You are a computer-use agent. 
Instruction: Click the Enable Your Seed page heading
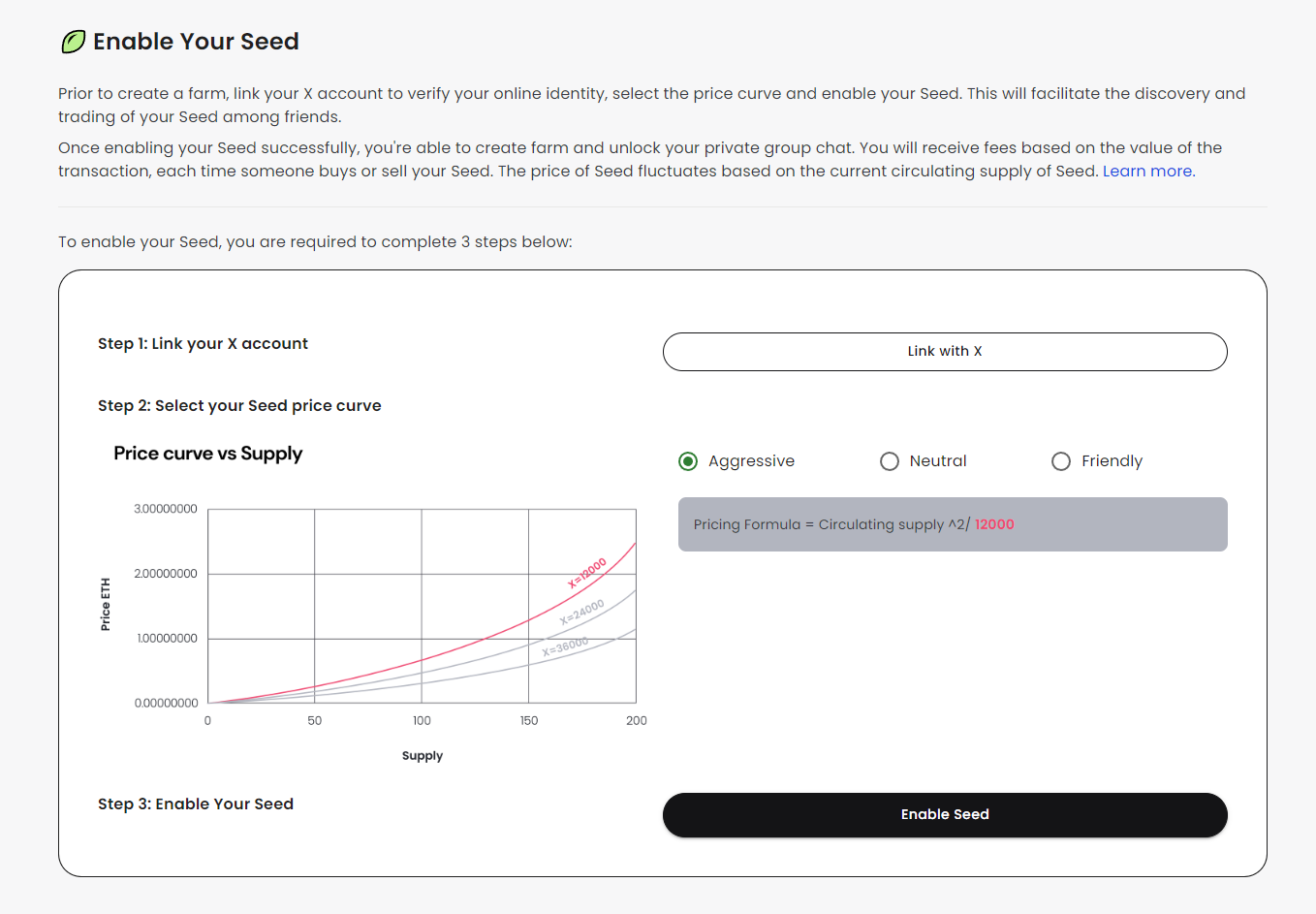pyautogui.click(x=196, y=42)
